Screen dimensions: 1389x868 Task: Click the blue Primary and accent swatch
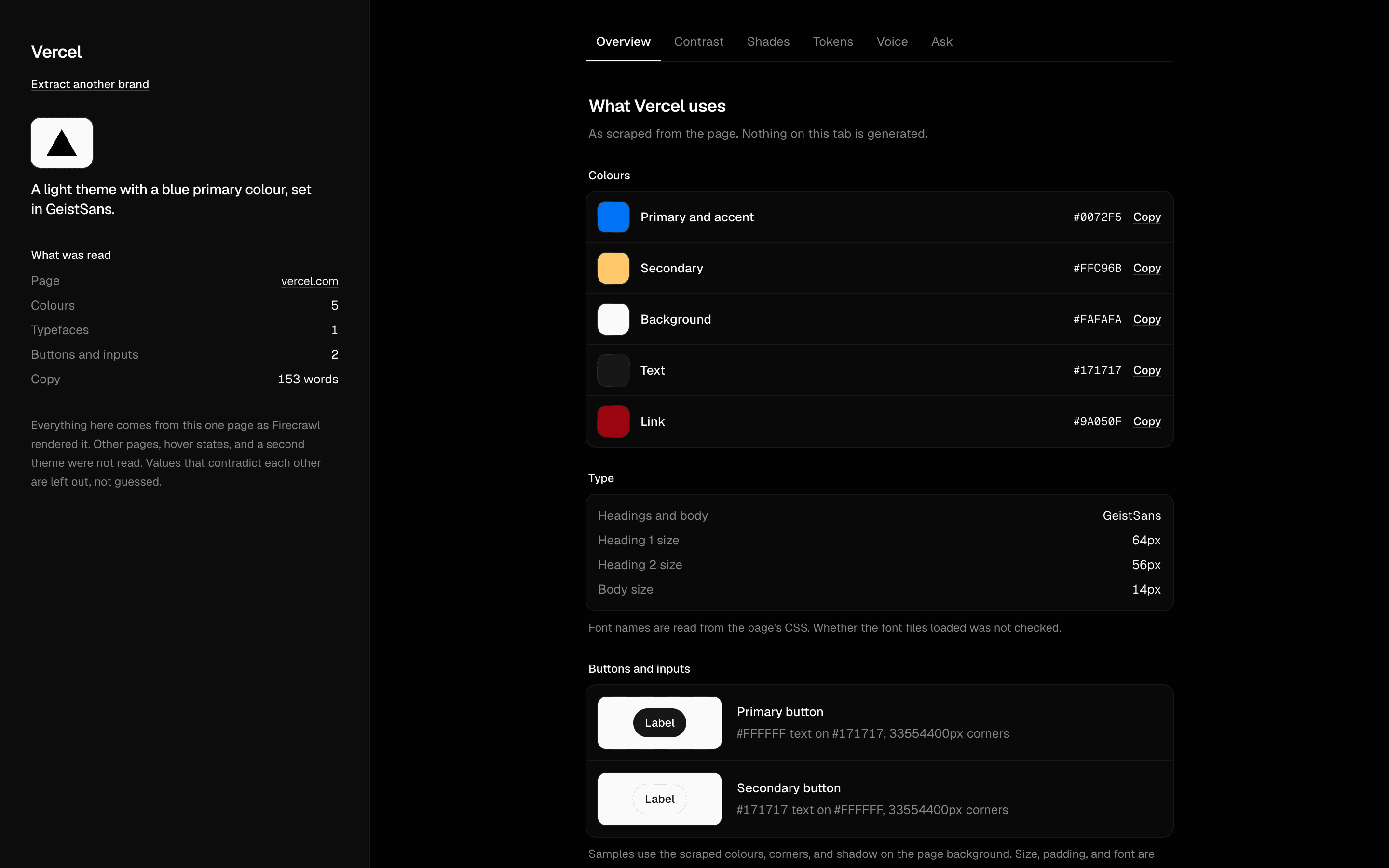[613, 217]
